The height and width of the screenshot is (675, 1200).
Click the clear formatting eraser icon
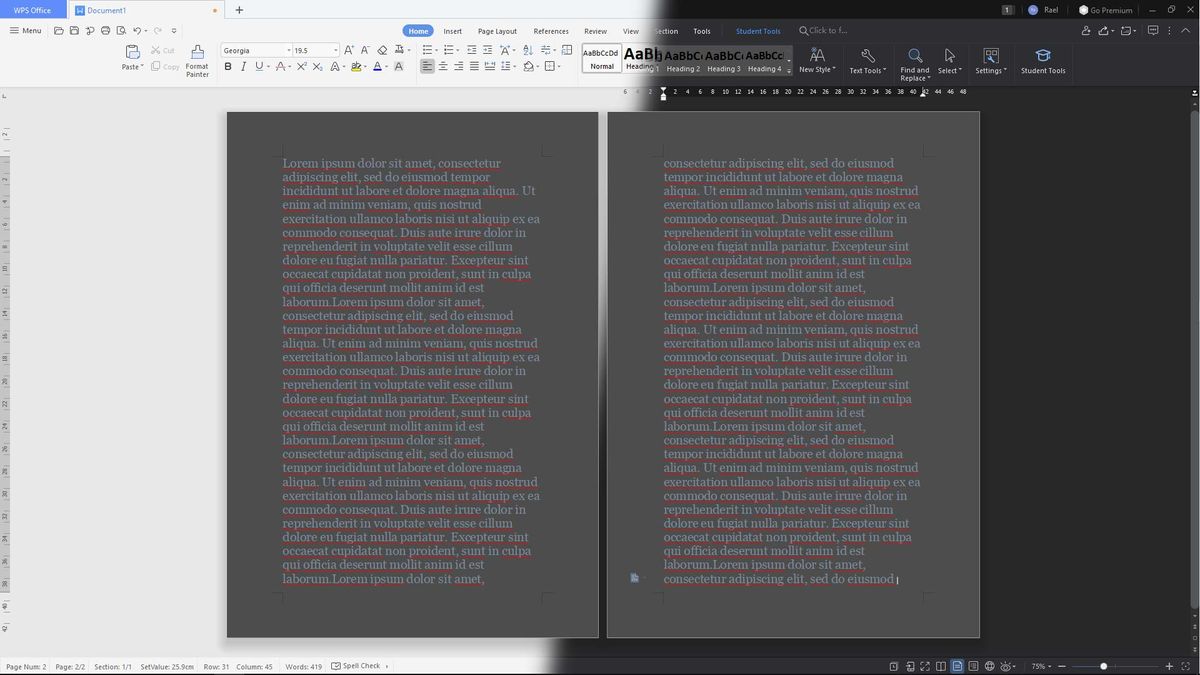(x=382, y=50)
